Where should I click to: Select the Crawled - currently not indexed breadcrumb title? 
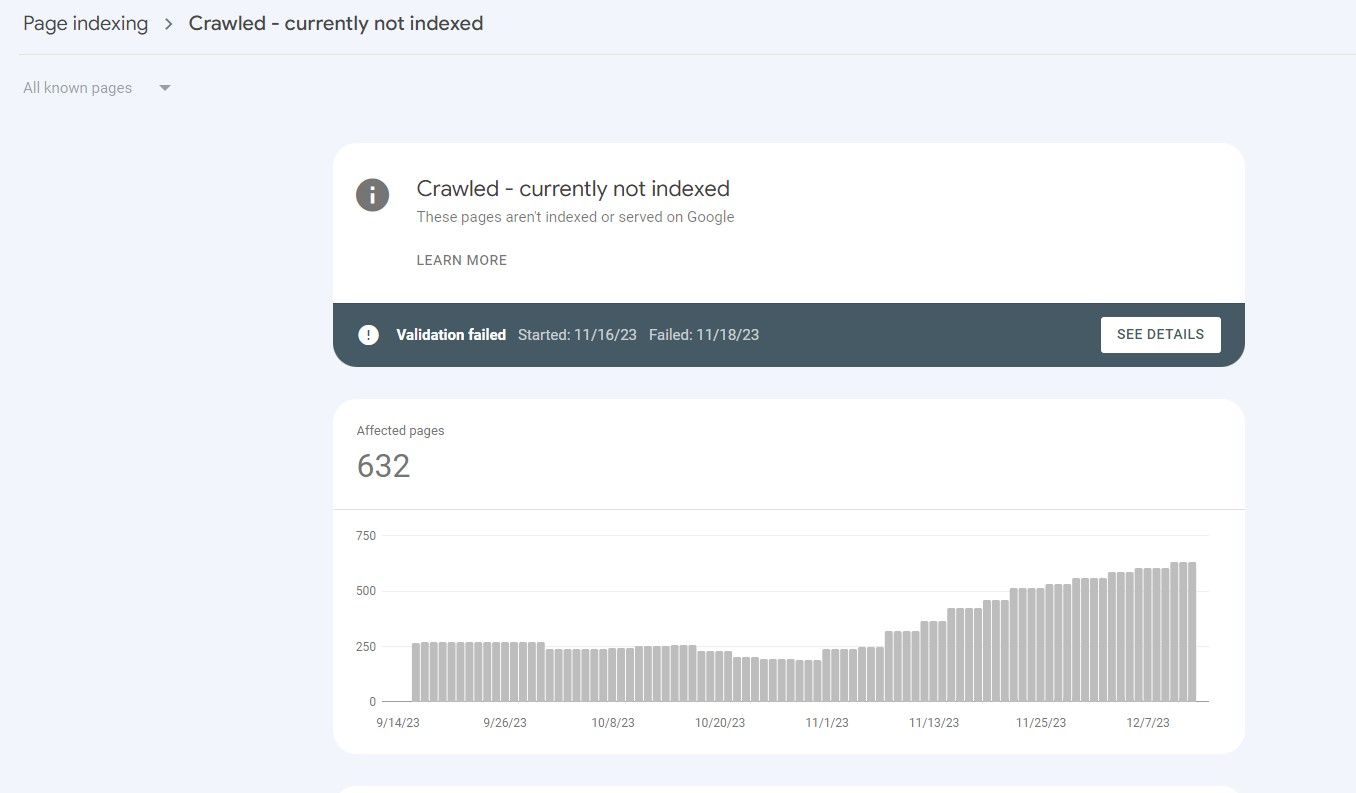[x=336, y=24]
